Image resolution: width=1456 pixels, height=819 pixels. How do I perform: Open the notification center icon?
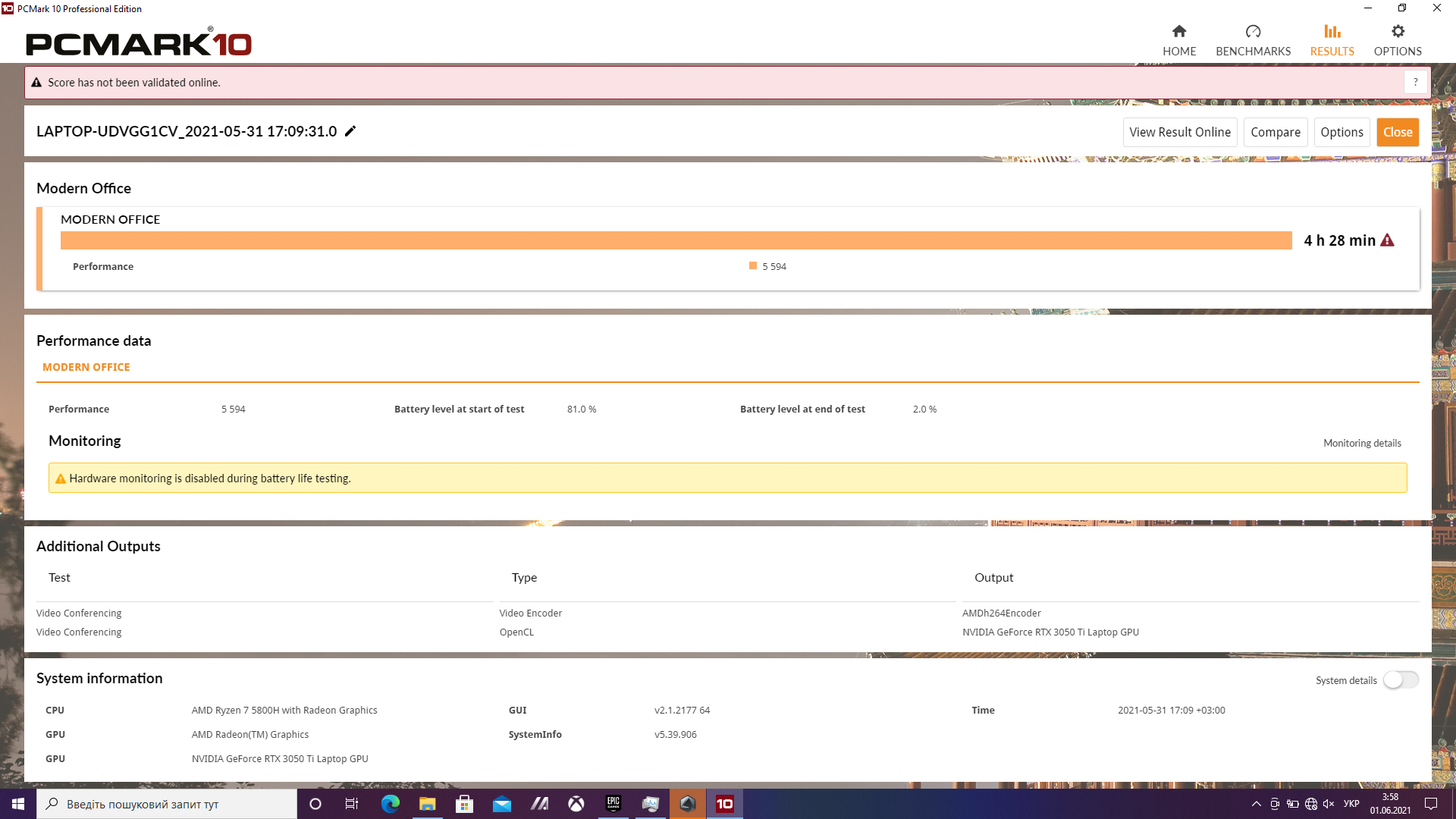click(1431, 804)
